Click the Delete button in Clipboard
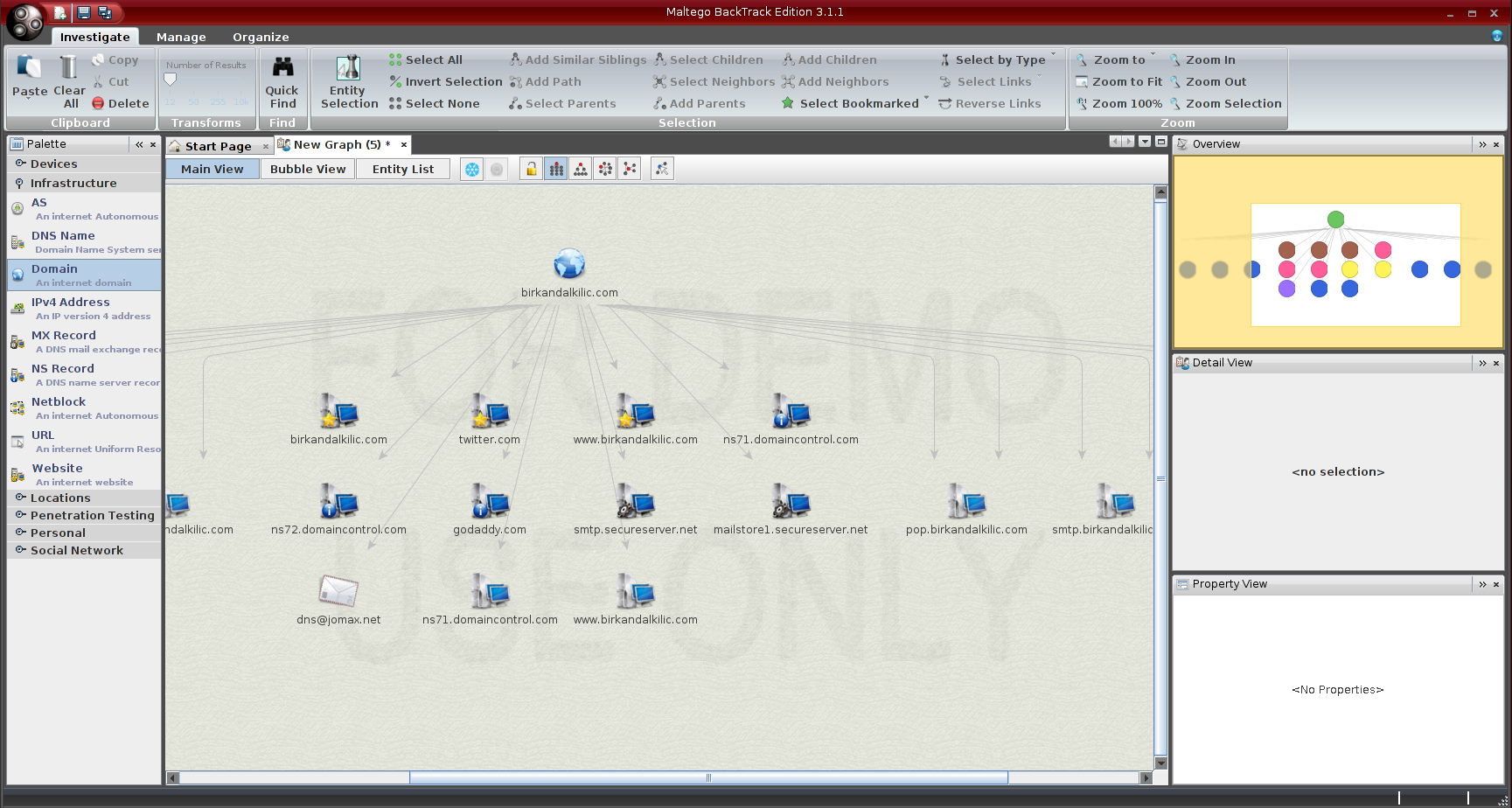Image resolution: width=1512 pixels, height=808 pixels. coord(121,103)
